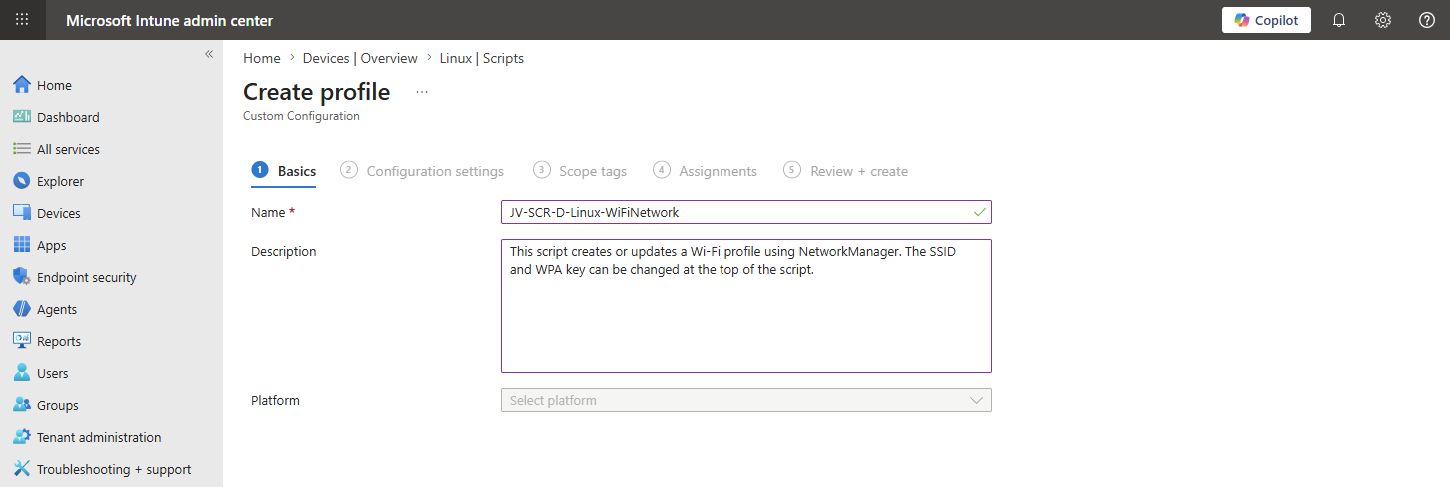This screenshot has width=1450, height=487.
Task: Open the app launcher waffle icon
Action: pos(22,20)
